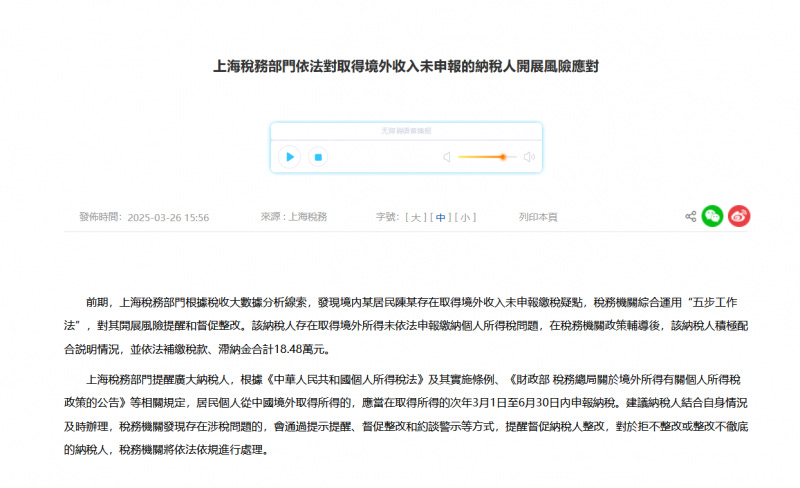Set font size to small [小]
This screenshot has height=488, width=800.
click(x=465, y=217)
